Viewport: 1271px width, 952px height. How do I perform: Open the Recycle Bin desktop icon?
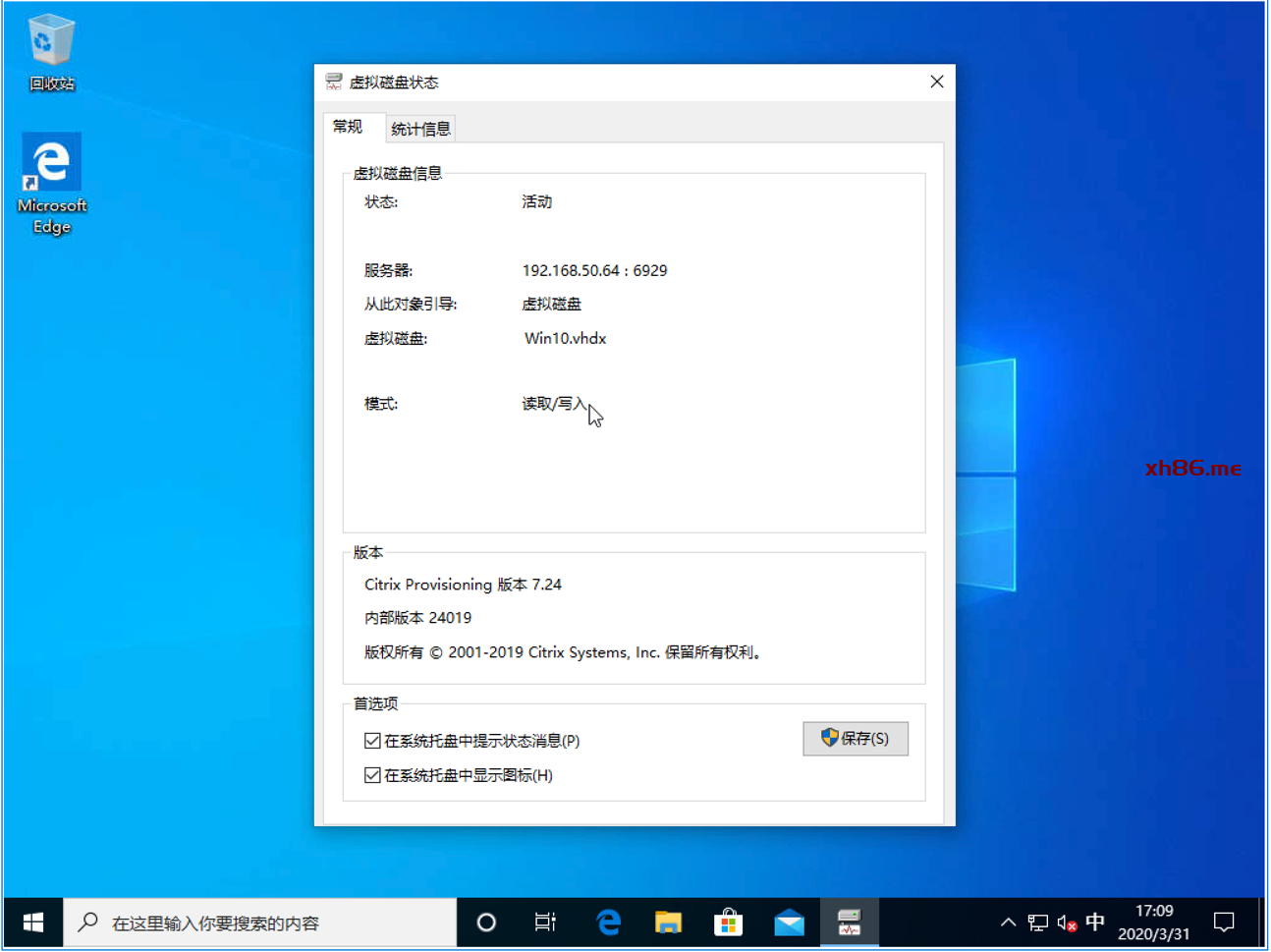51,53
